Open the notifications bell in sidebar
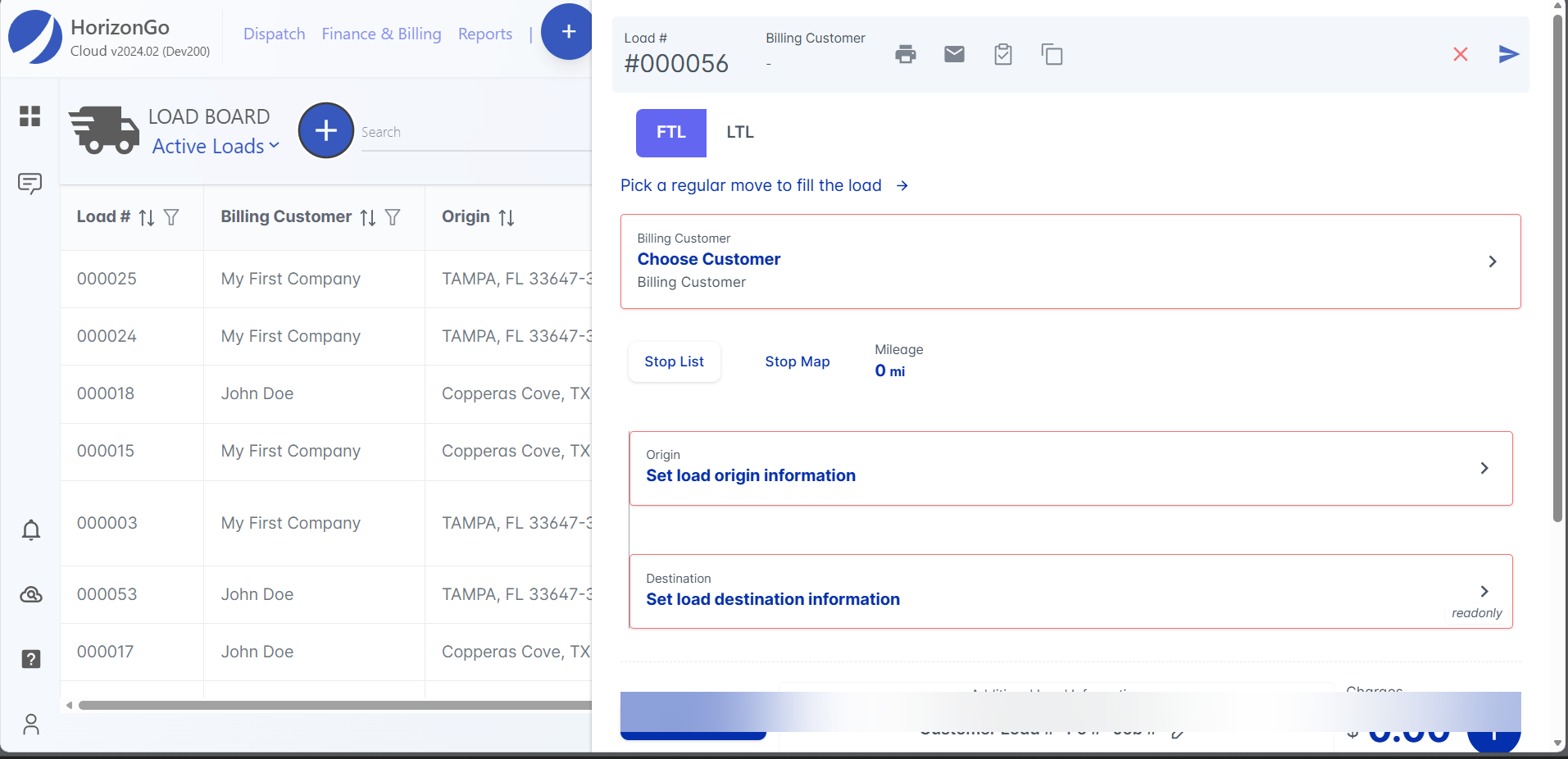Image resolution: width=1568 pixels, height=759 pixels. pos(31,530)
